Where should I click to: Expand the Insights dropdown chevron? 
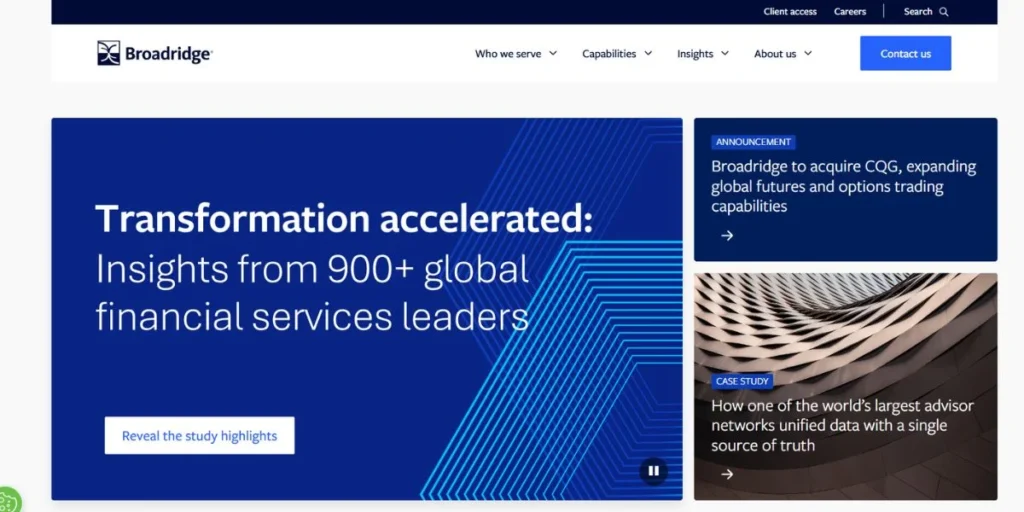tap(725, 54)
